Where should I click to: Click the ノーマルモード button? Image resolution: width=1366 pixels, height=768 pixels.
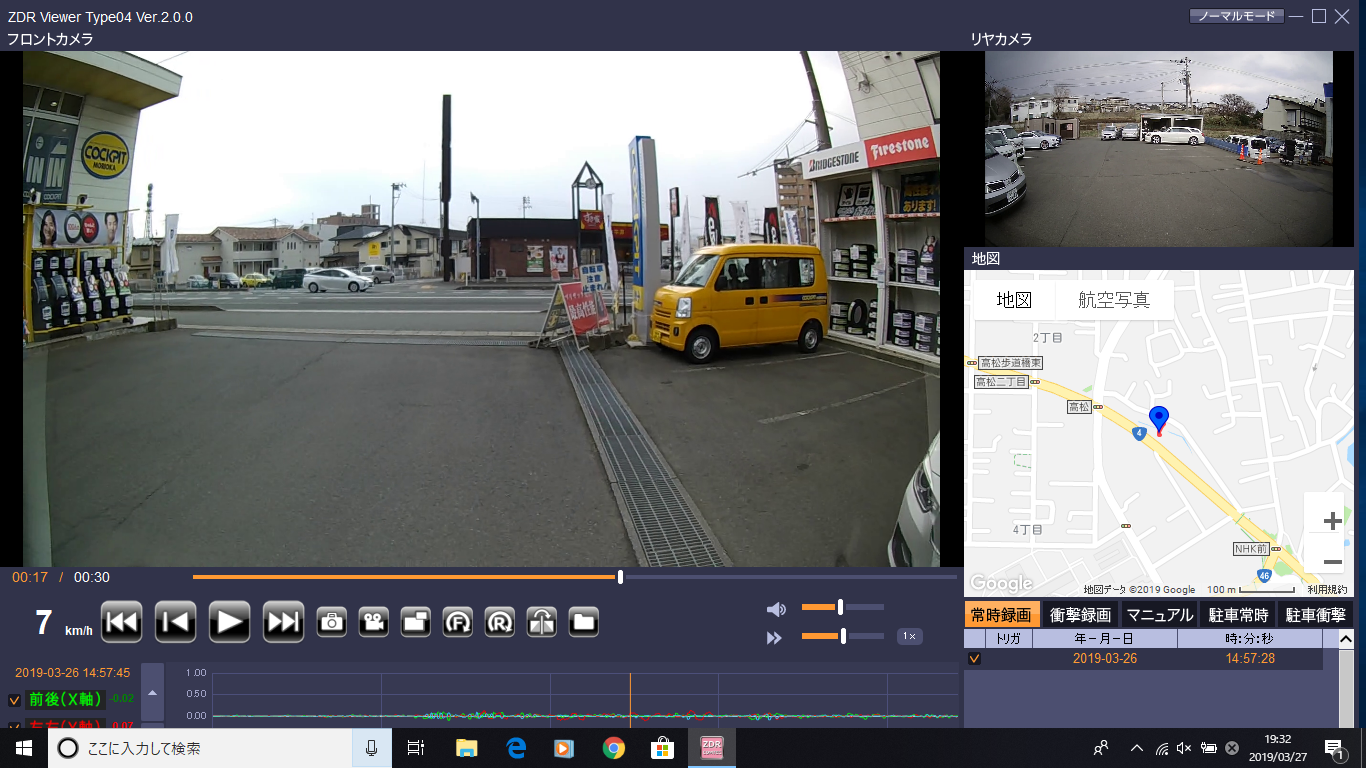(x=1236, y=16)
